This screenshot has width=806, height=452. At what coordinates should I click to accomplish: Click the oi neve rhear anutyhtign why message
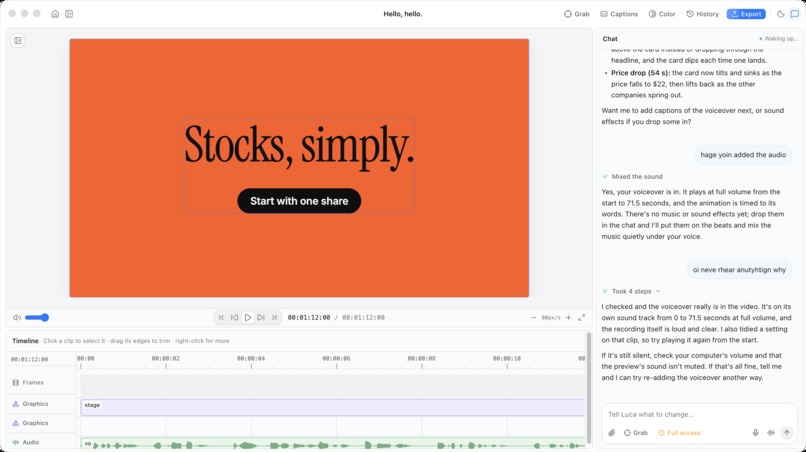[x=739, y=270]
